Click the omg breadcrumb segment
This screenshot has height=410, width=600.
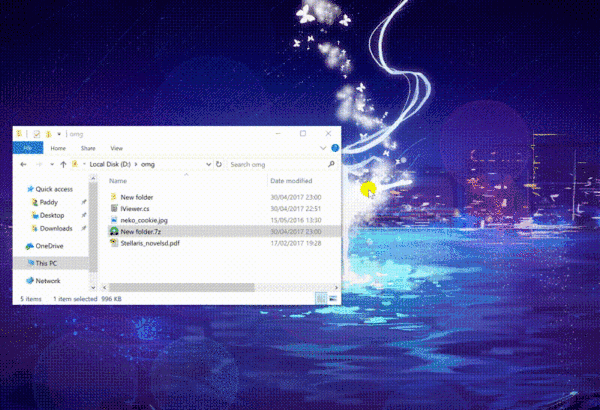pos(148,164)
